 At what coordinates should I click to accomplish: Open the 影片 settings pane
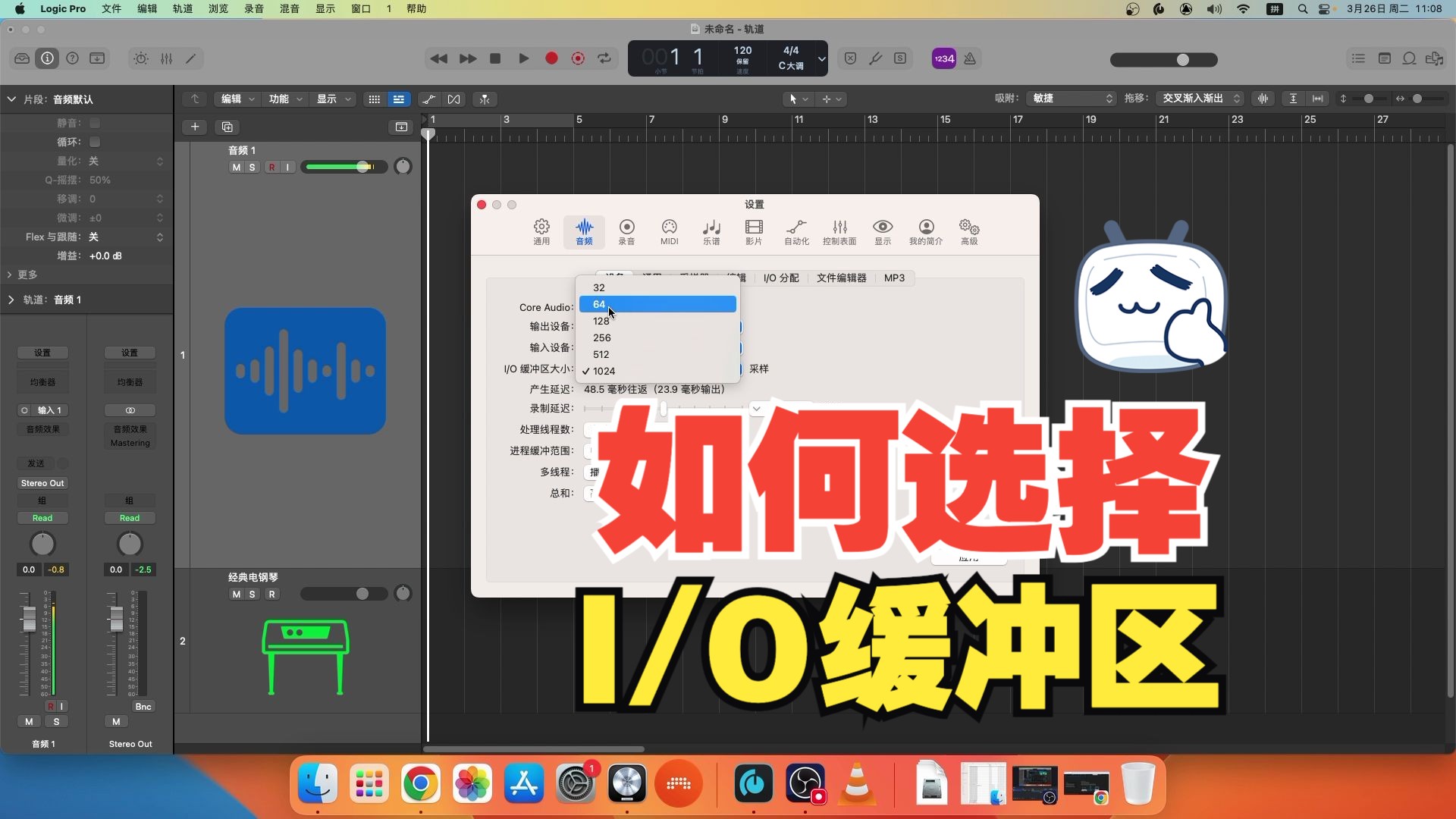tap(754, 231)
